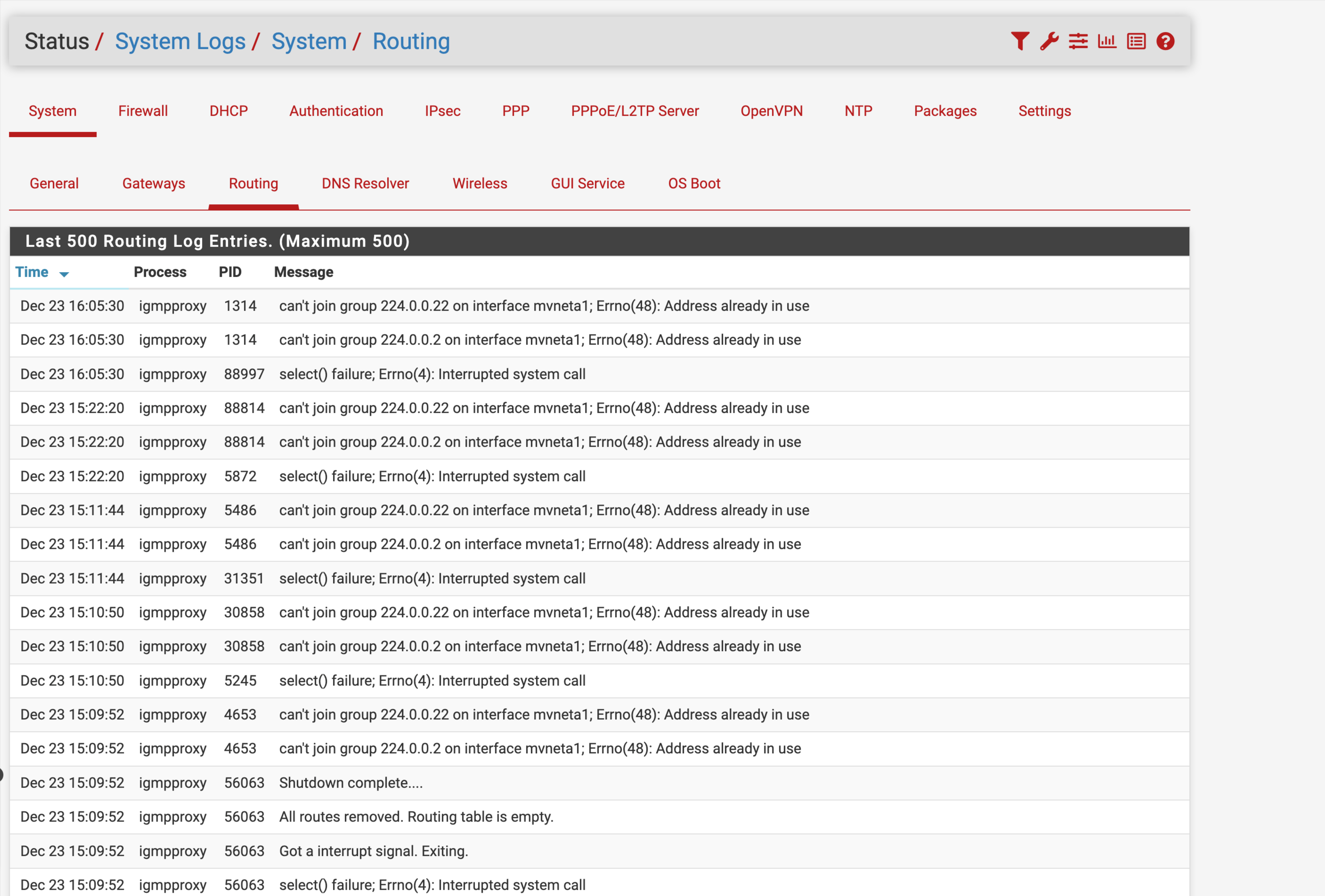Go to the OpenVPN tab

pos(771,111)
